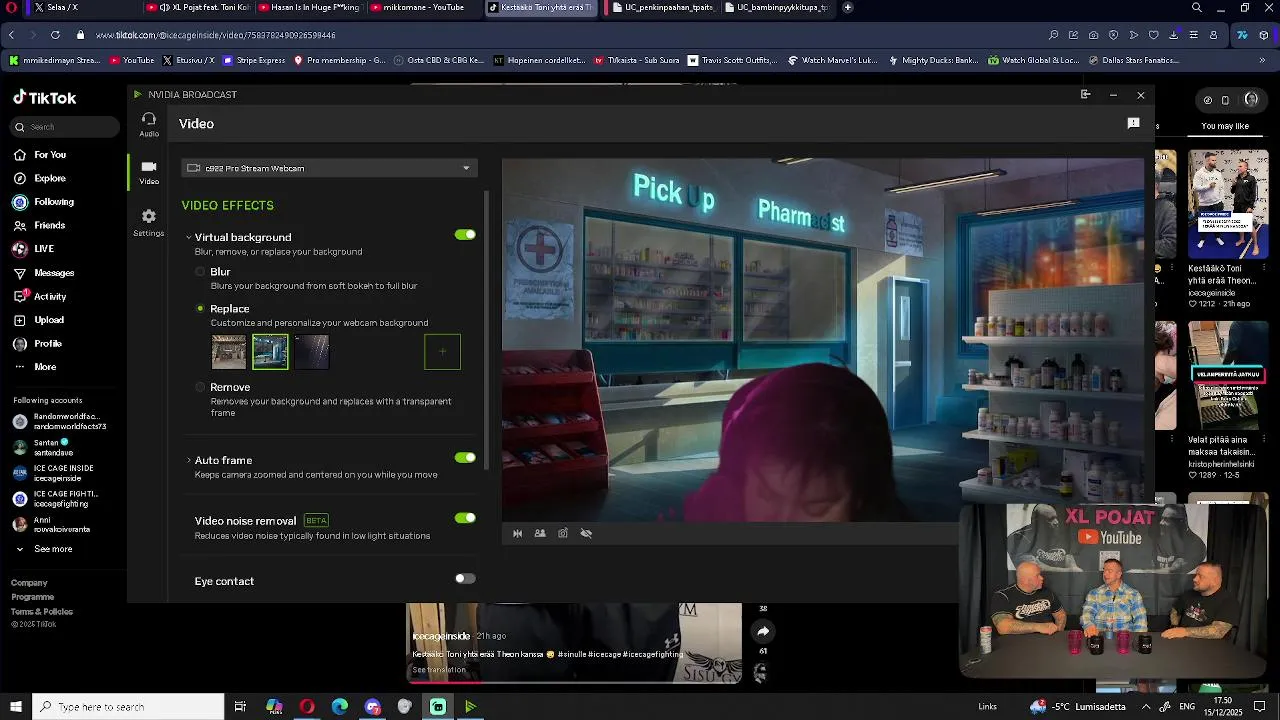Click the video progress bar on TikTok player
This screenshot has width=1280, height=720.
click(x=574, y=682)
